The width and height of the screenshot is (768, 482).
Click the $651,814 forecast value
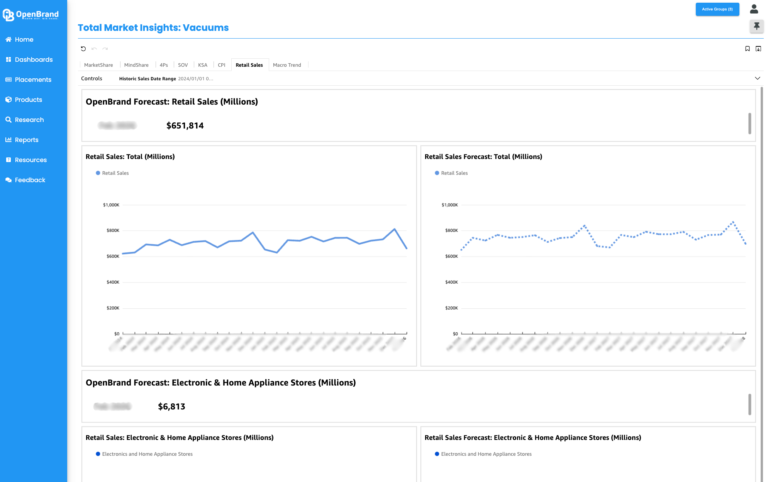pos(185,125)
